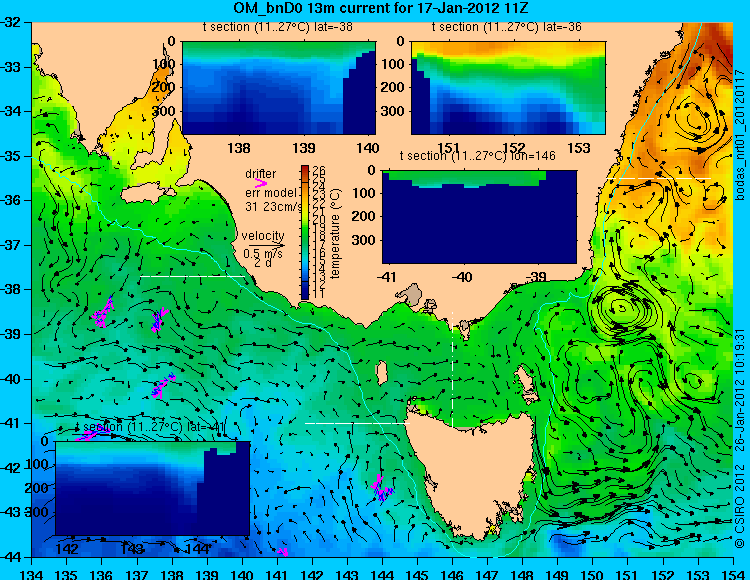Screen dimensions: 750x580
Task: Click the "-32" latitude axis label
Action: pyautogui.click(x=10, y=22)
